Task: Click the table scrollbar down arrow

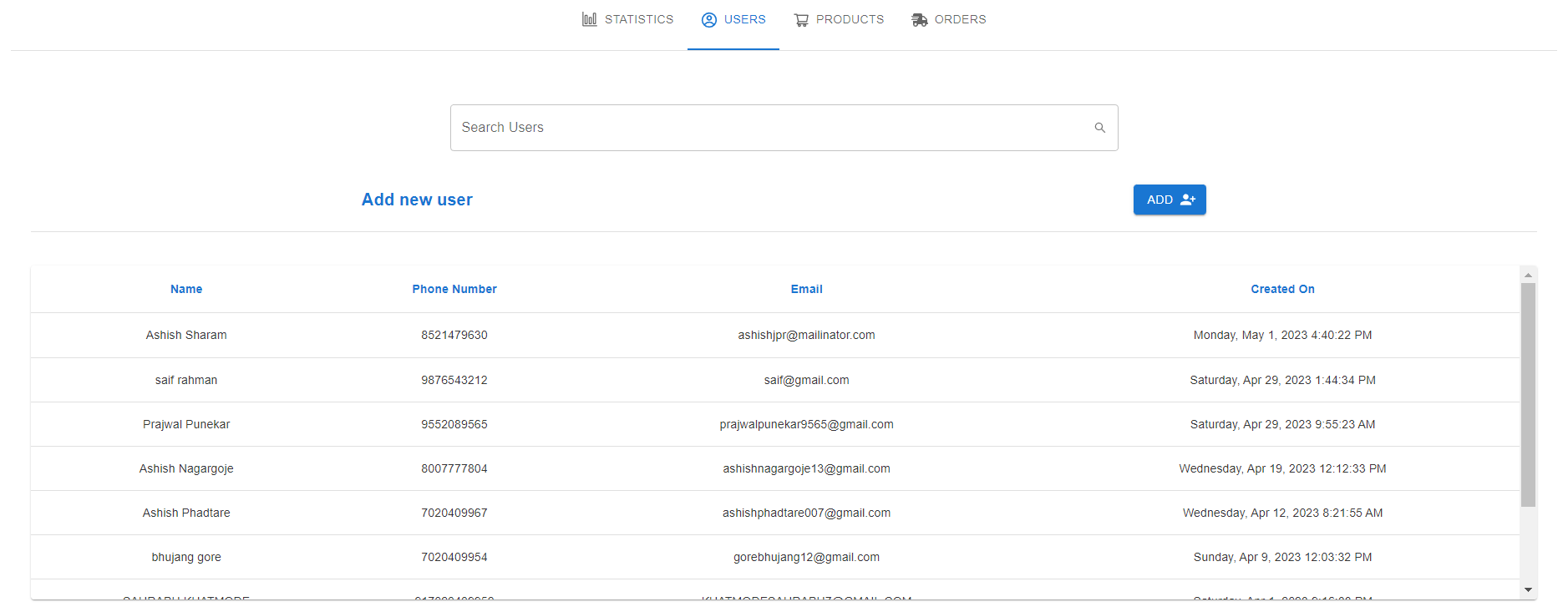Action: point(1528,590)
